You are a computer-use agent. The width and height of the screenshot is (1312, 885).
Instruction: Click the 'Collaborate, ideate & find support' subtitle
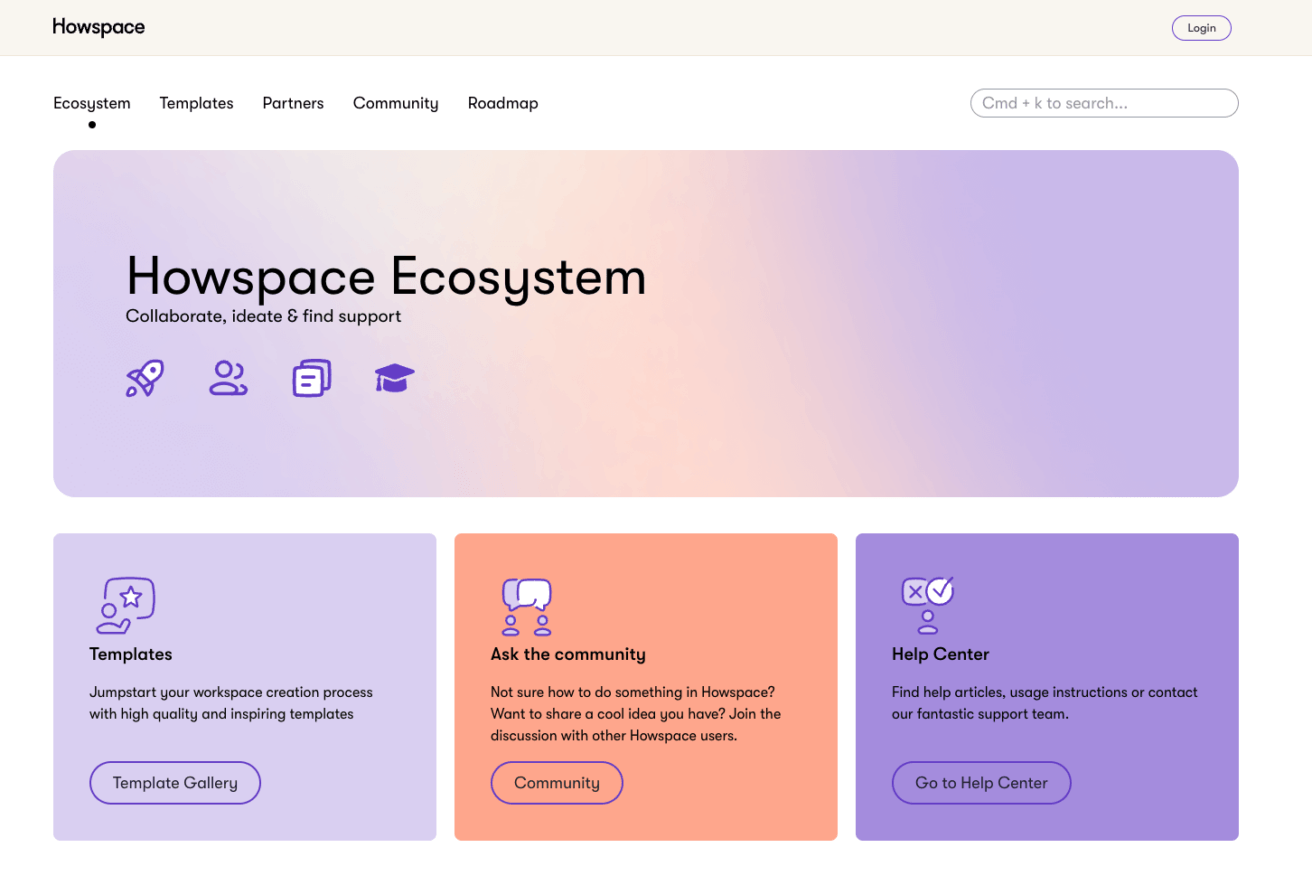click(x=264, y=316)
